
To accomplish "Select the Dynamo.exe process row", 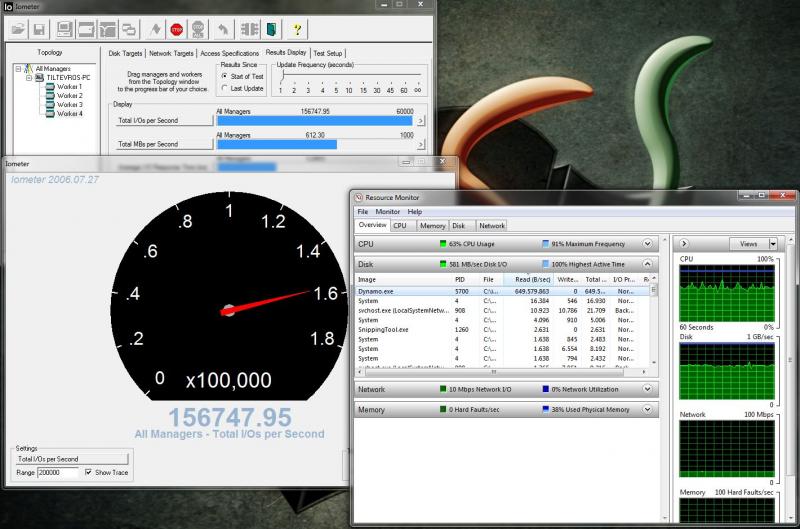I will [502, 291].
